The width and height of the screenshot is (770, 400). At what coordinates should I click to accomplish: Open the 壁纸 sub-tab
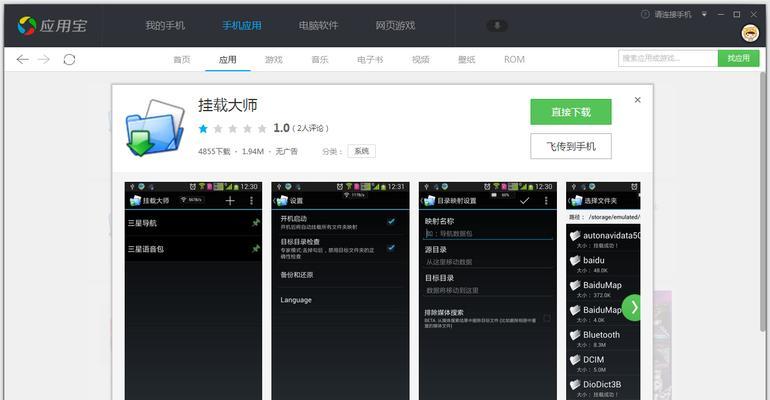pos(467,59)
